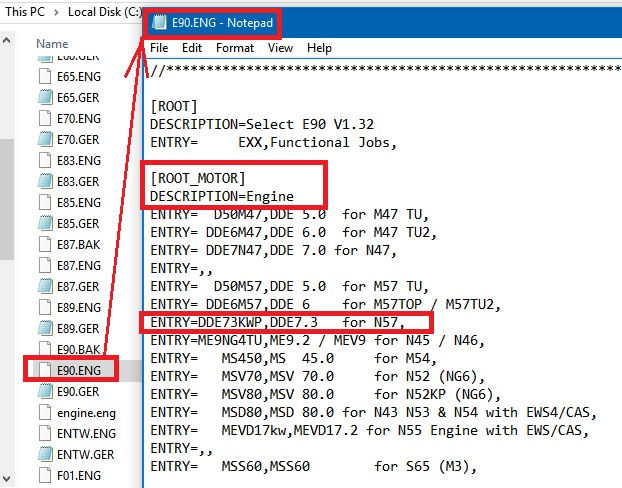Click This PC in the address bar

24,14
